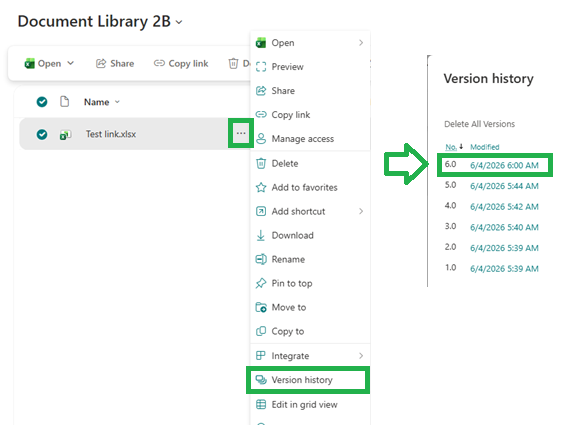This screenshot has width=567, height=425.
Task: Click the star icon beside Add to favorites
Action: 261,187
